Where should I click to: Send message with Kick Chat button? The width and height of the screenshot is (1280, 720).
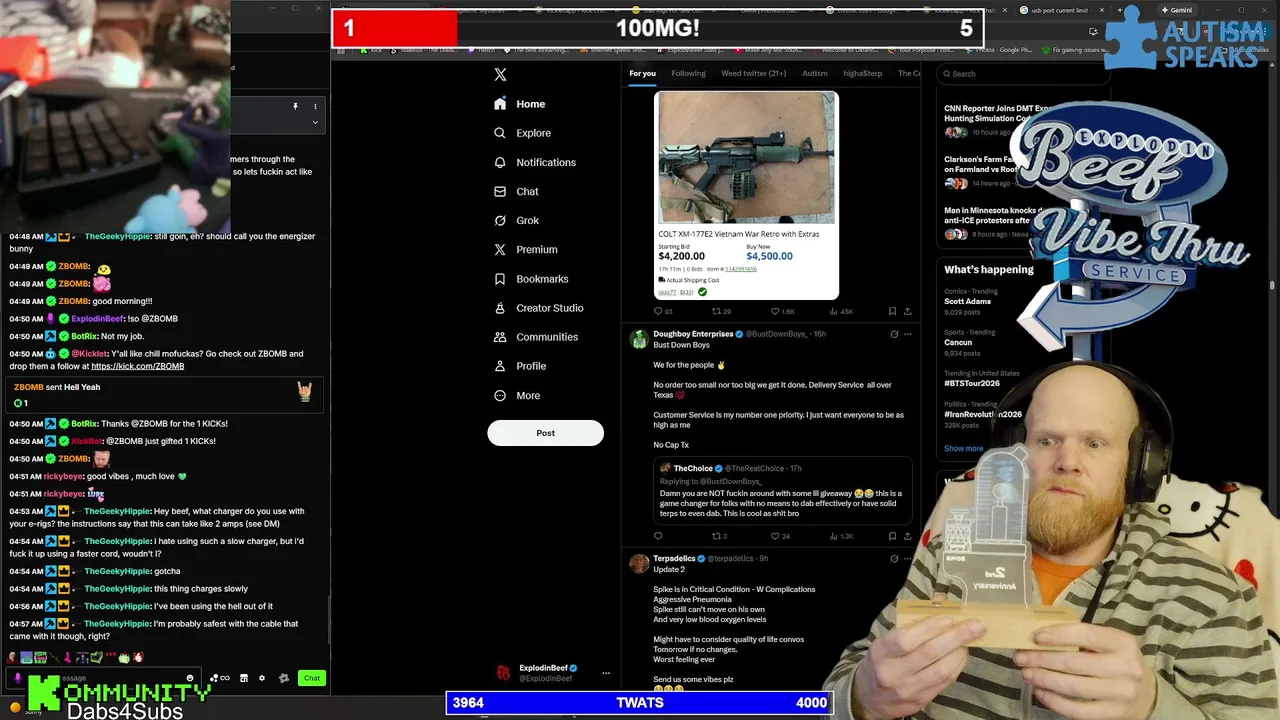pos(312,678)
